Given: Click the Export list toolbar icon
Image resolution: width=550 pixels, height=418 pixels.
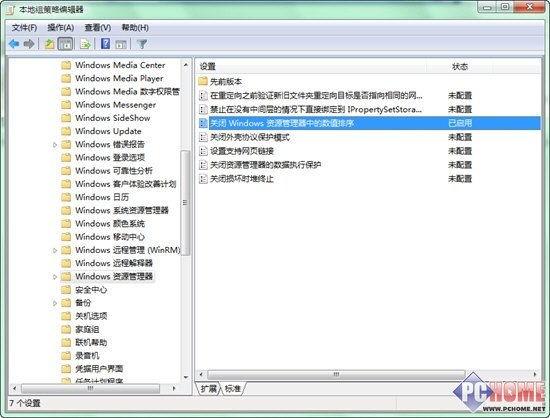Looking at the screenshot, I should point(85,44).
